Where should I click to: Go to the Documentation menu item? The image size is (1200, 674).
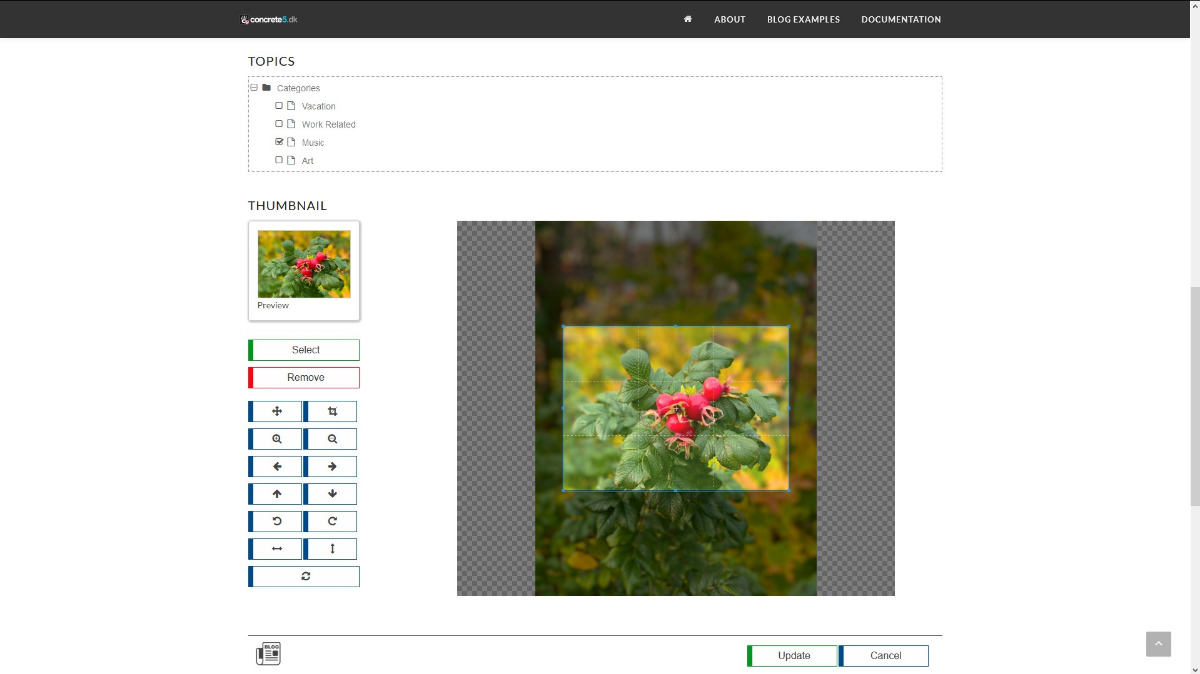pyautogui.click(x=900, y=19)
